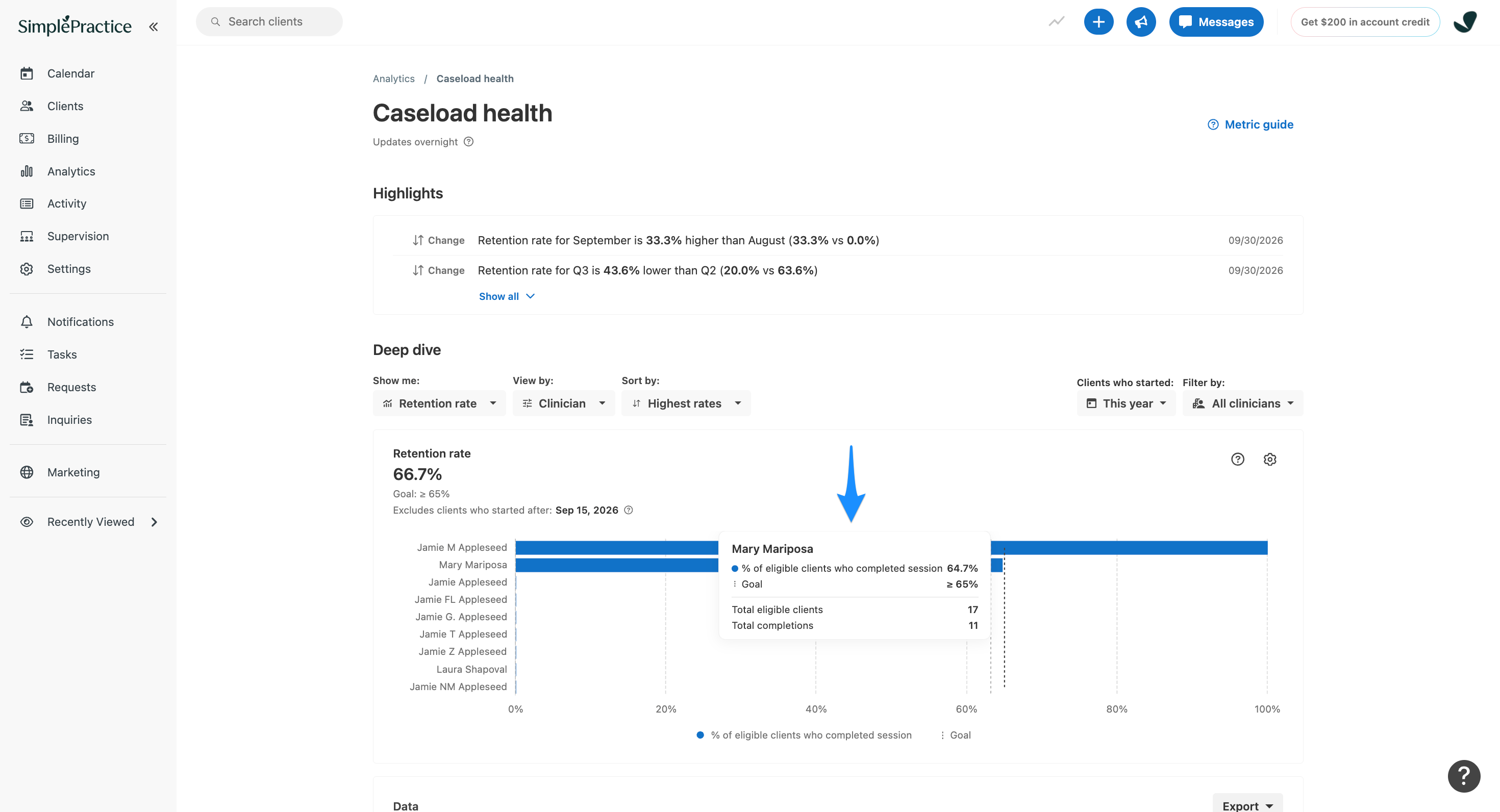
Task: Open the Metric guide link
Action: click(x=1250, y=124)
